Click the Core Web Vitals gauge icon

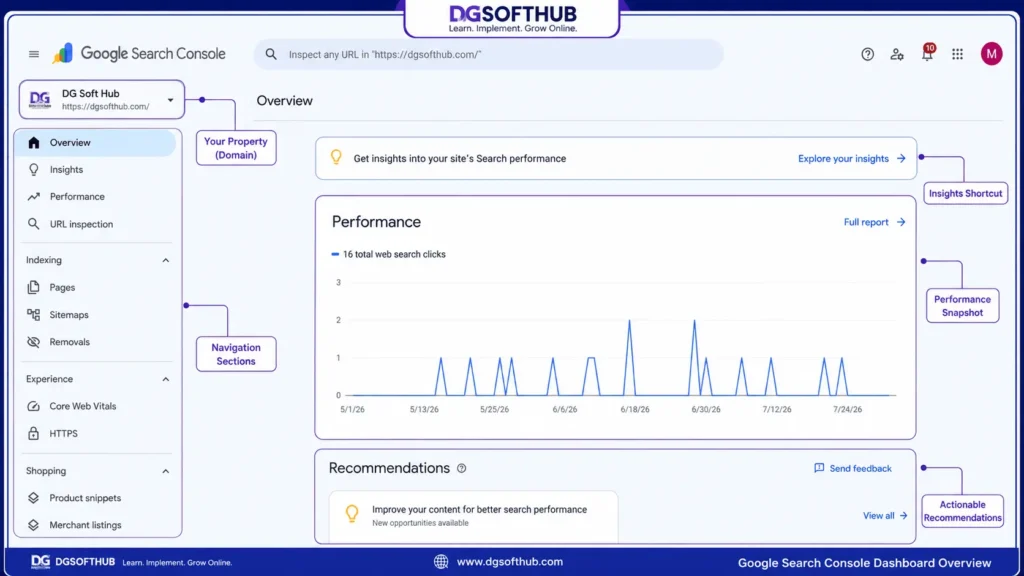tap(33, 406)
